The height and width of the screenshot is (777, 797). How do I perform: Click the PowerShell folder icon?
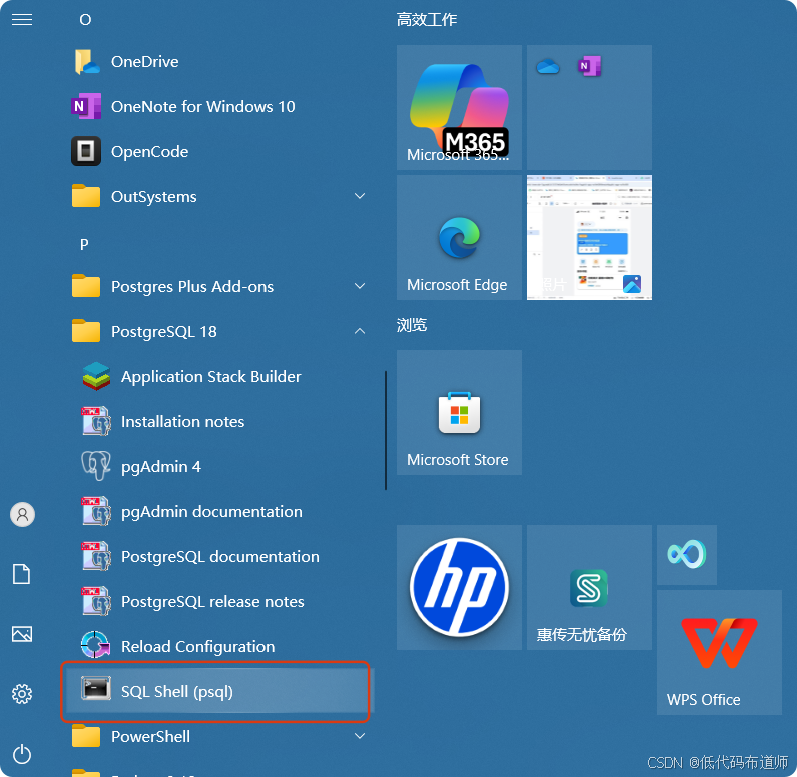coord(86,736)
